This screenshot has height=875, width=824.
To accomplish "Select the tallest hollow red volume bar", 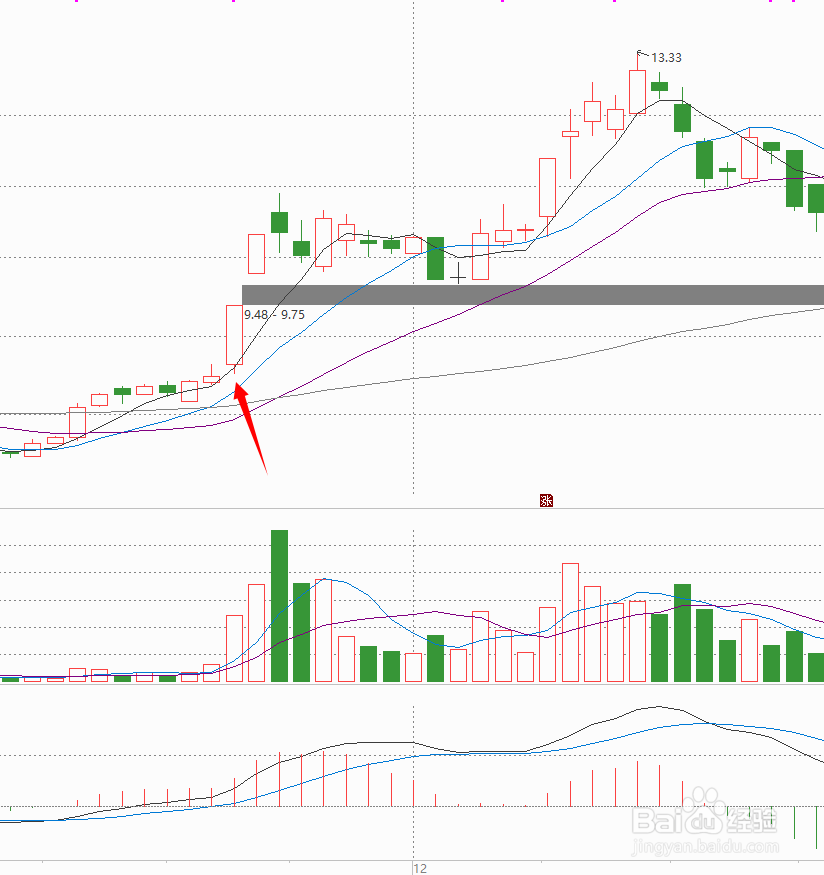I will (x=570, y=623).
